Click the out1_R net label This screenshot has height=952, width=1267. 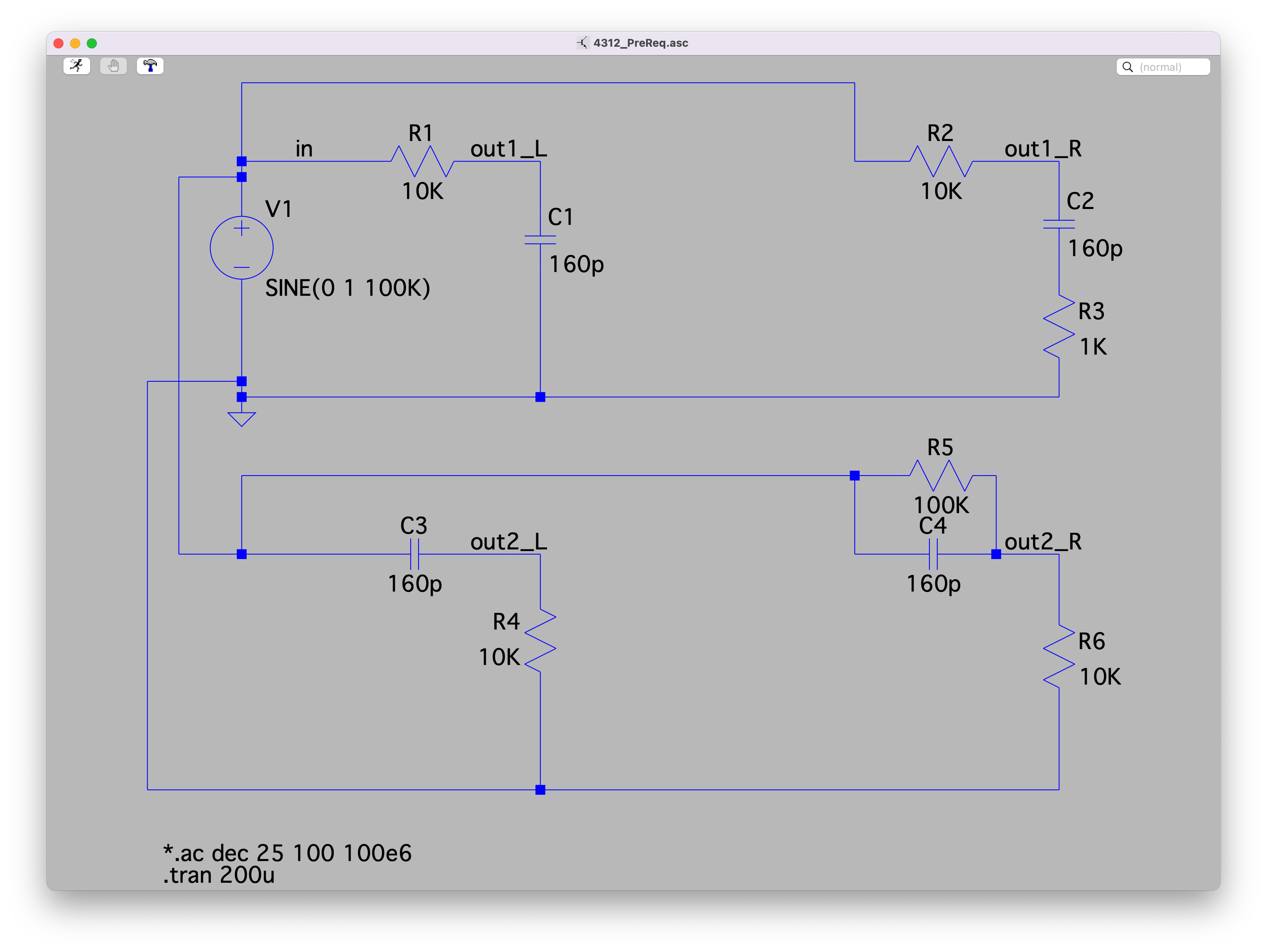1043,149
